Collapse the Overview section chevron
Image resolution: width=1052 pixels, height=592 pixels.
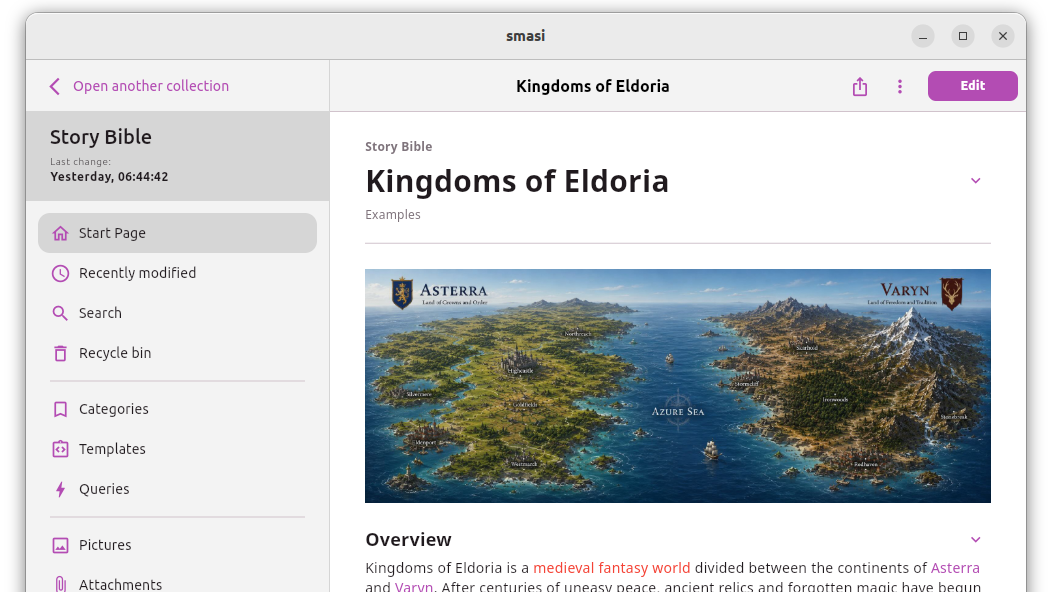(x=976, y=540)
